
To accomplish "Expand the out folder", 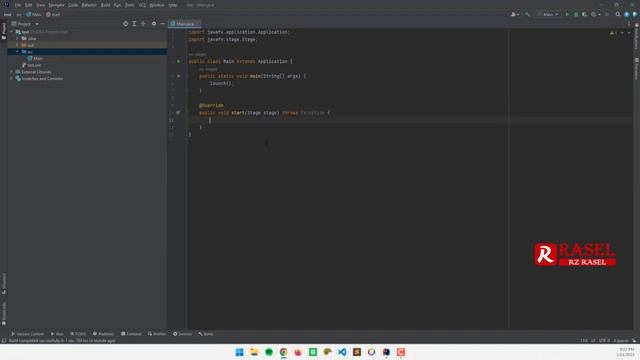I will tap(17, 45).
